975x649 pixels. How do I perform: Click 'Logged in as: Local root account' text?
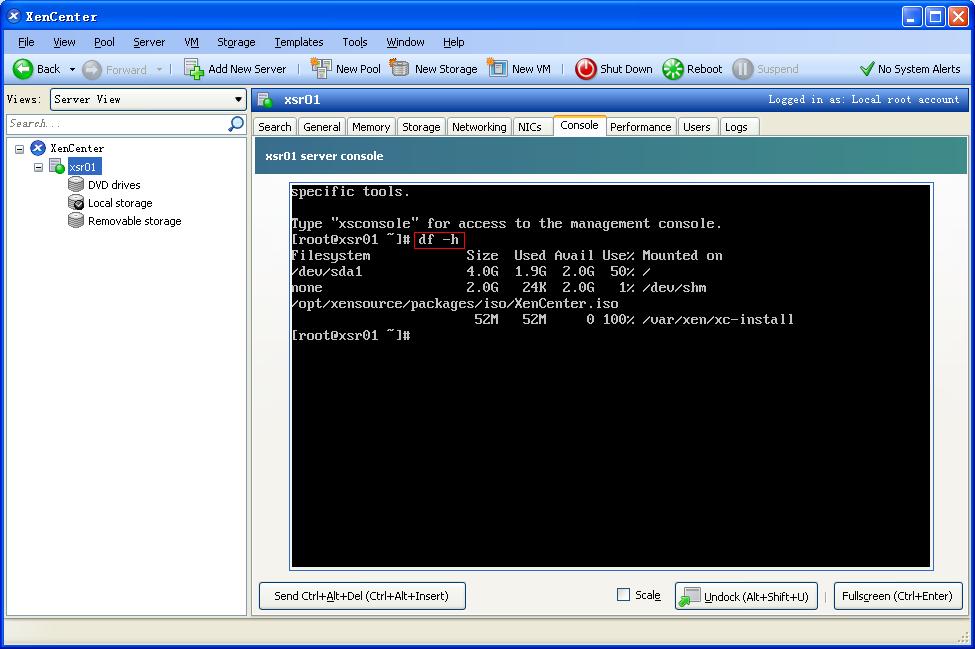(x=864, y=99)
